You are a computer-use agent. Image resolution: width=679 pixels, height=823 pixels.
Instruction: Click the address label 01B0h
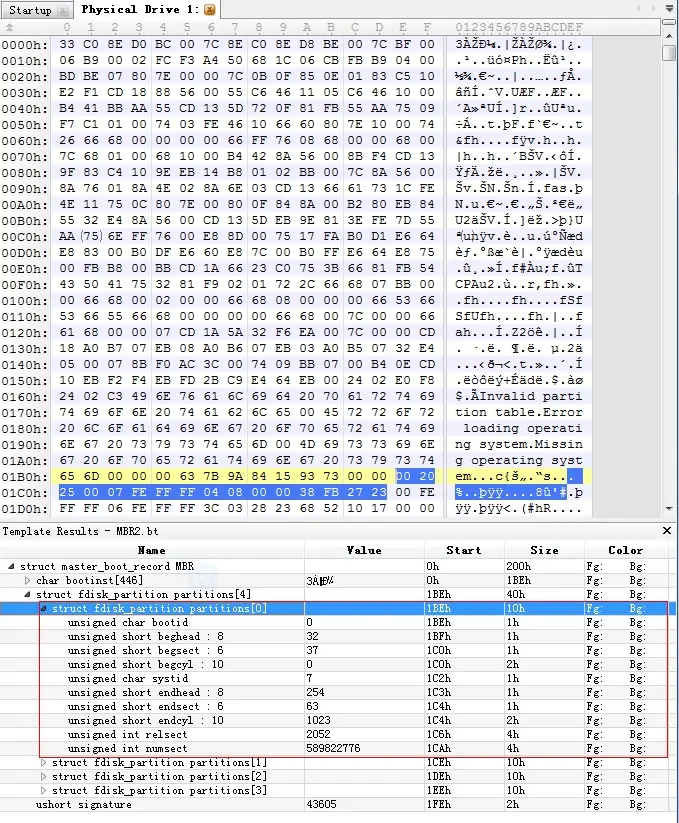[24, 477]
